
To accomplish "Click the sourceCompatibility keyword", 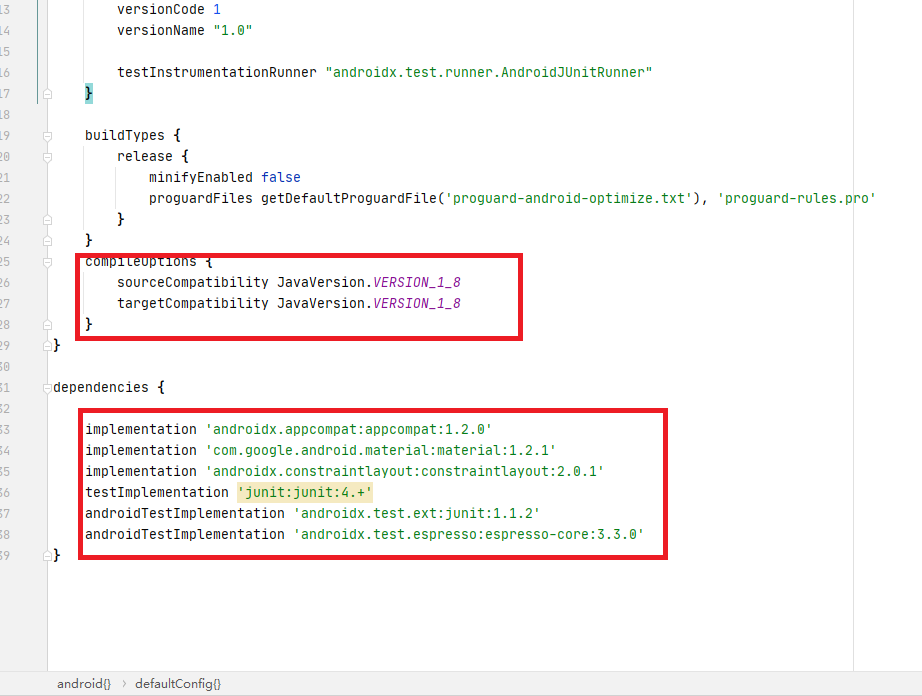I will 193,283.
